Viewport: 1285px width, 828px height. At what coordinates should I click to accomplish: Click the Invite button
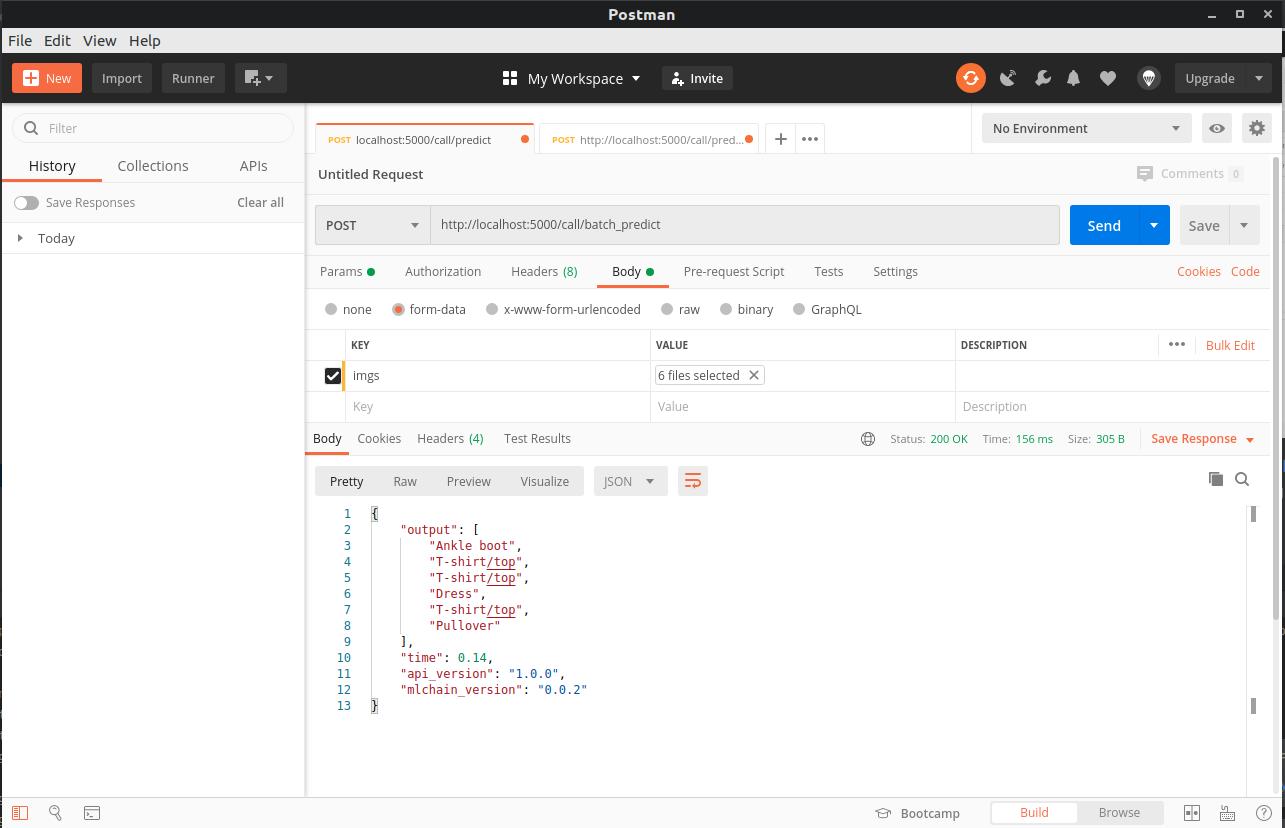click(697, 78)
